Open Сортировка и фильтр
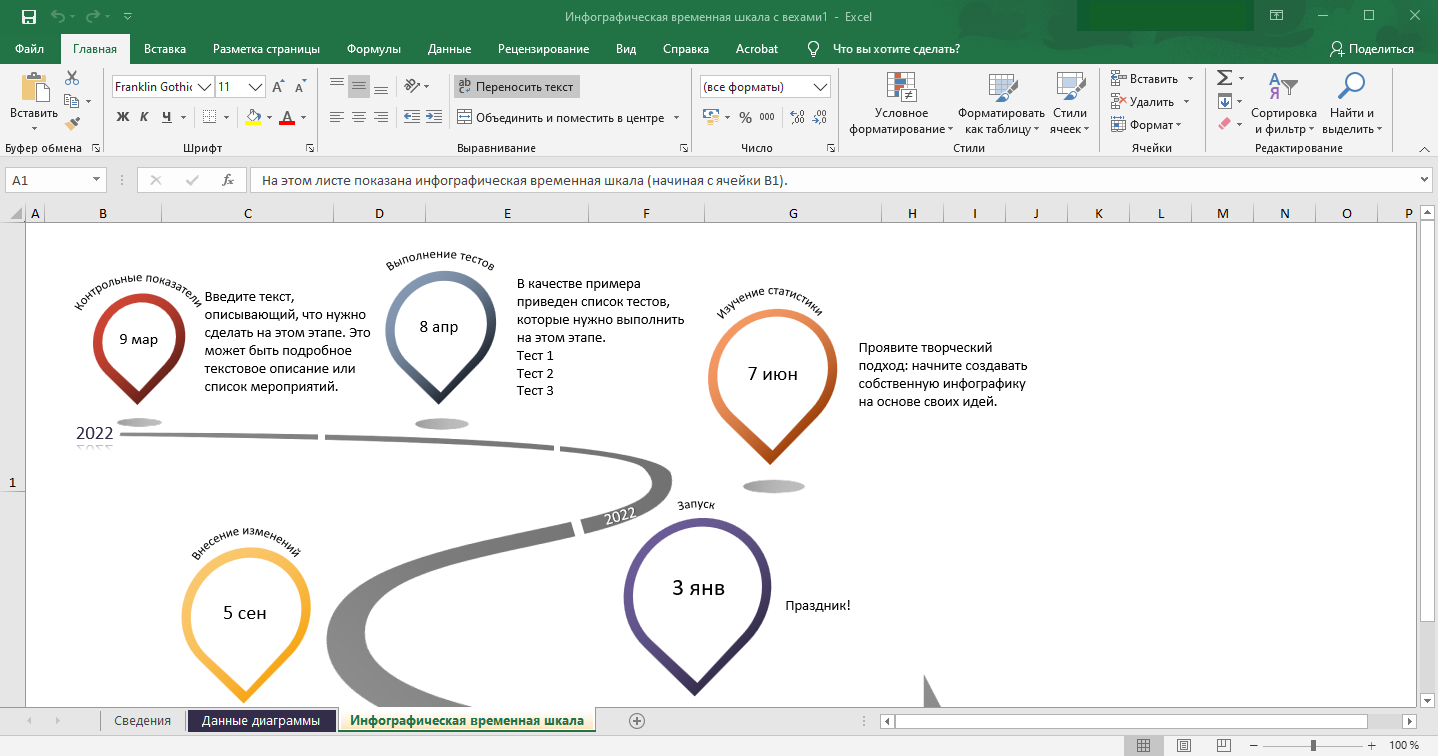Image resolution: width=1438 pixels, height=756 pixels. (1283, 104)
